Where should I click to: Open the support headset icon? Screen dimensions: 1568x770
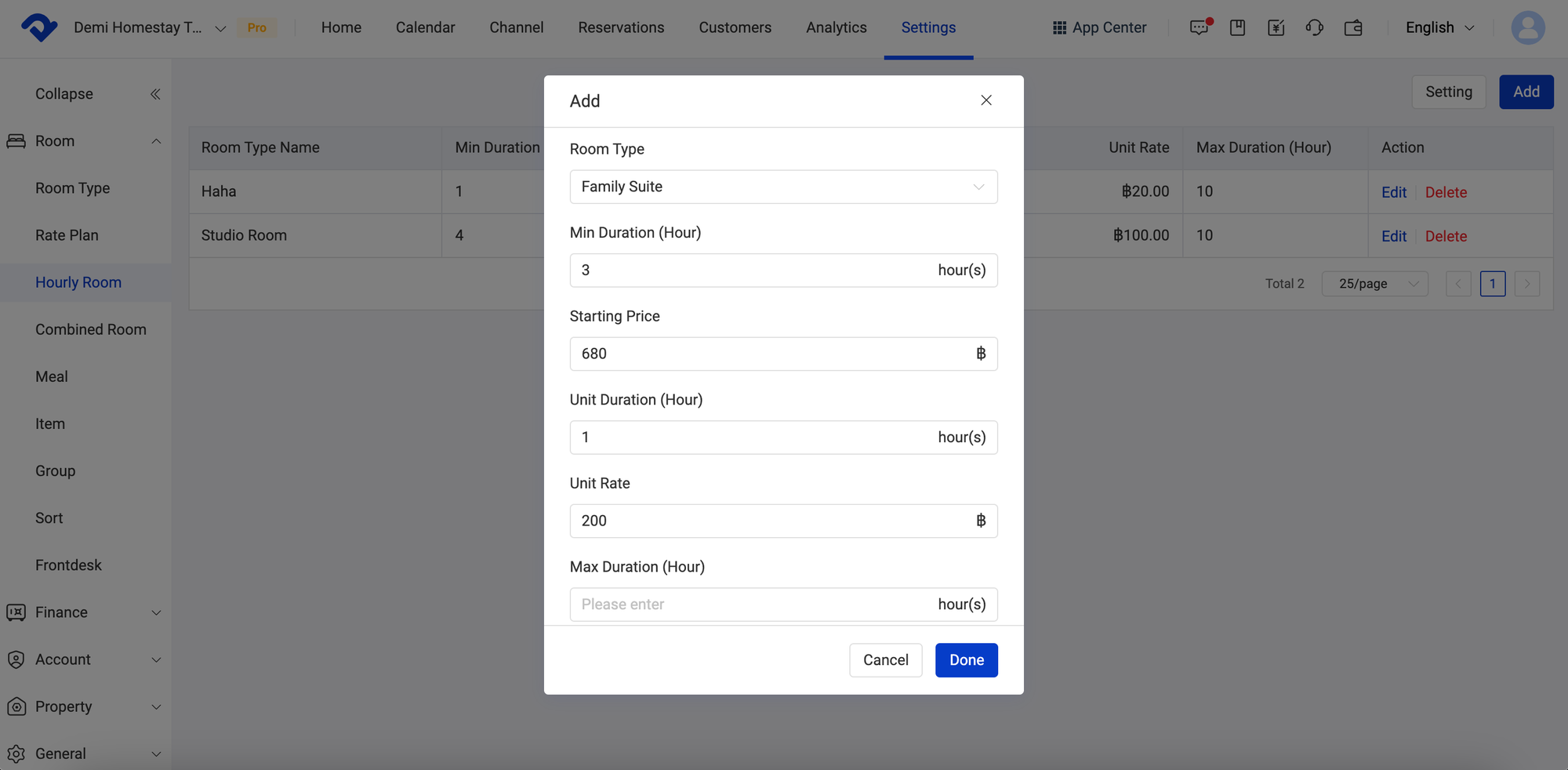pos(1315,27)
